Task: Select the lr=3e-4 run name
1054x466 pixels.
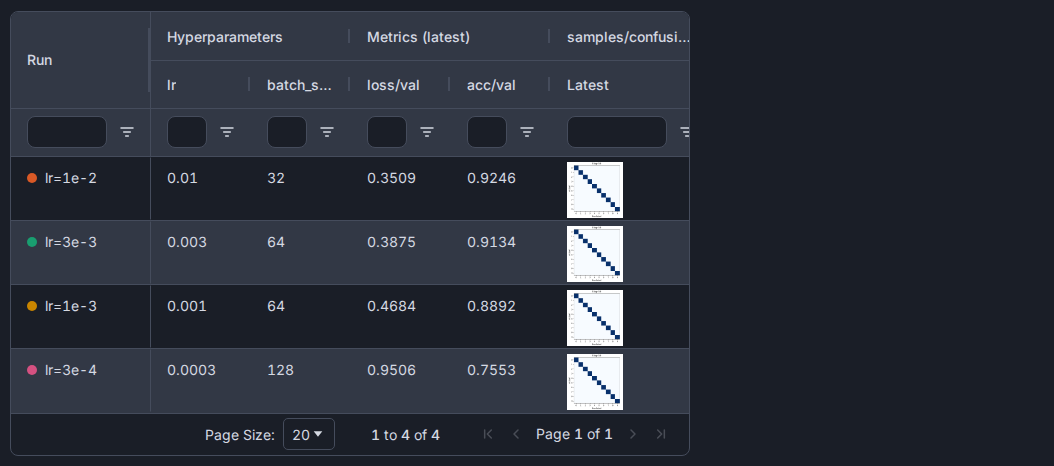Action: coord(71,370)
